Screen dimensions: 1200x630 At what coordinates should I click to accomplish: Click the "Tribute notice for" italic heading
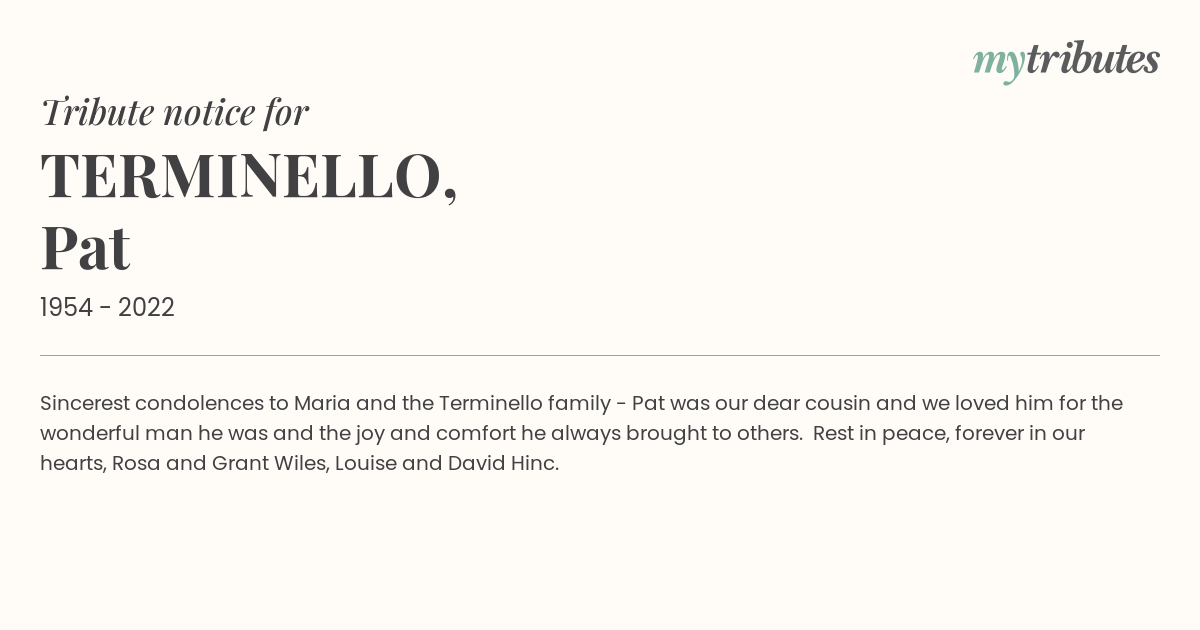tap(174, 112)
